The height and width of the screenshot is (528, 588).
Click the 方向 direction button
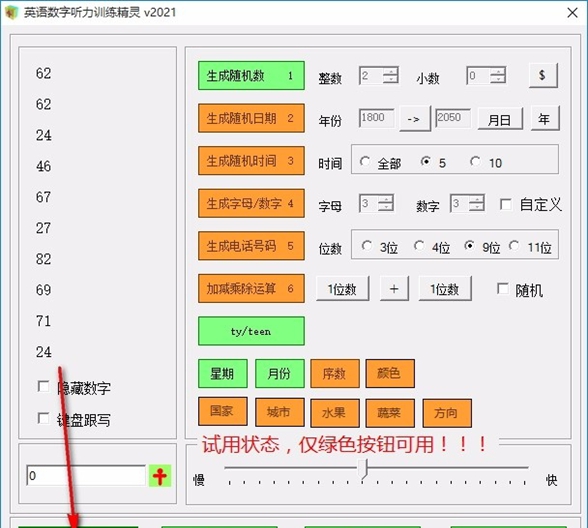447,413
